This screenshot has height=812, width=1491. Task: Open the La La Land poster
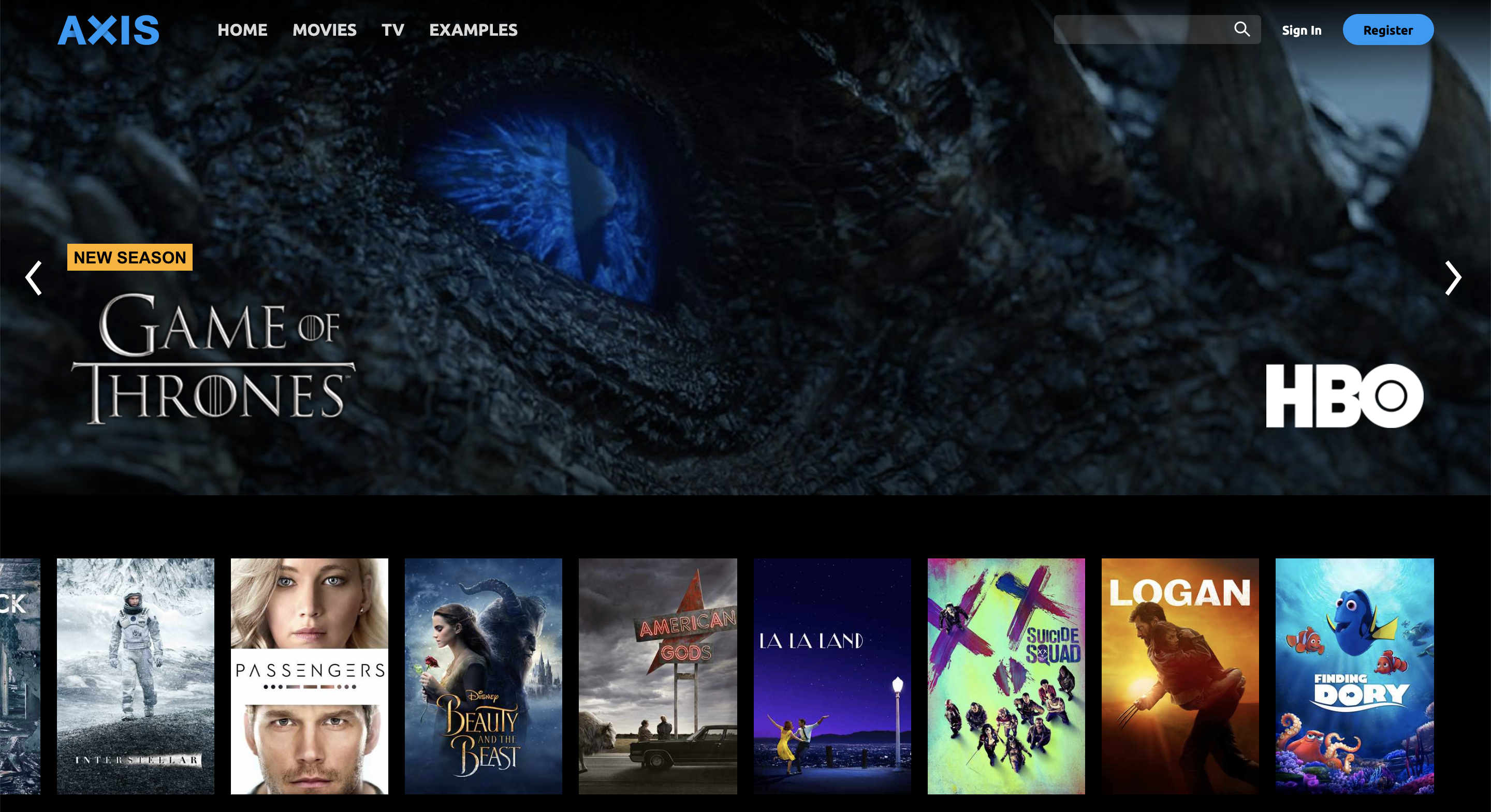[832, 676]
